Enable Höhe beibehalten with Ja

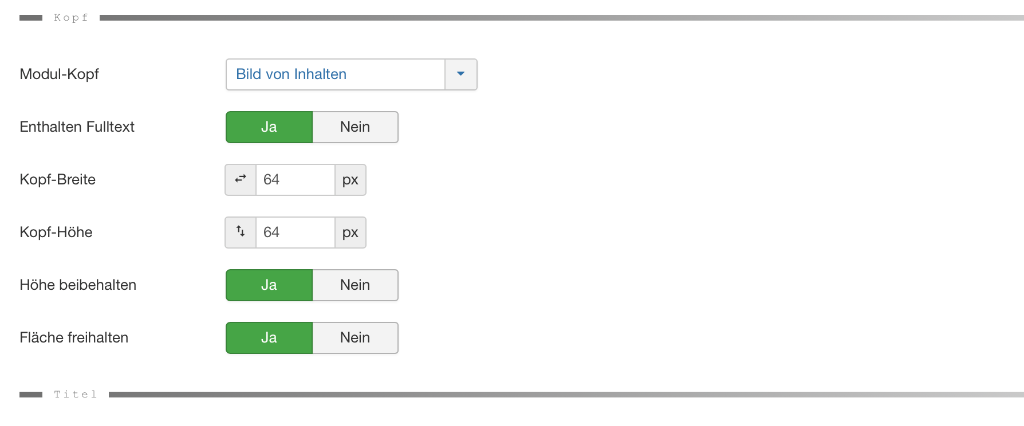click(x=269, y=285)
